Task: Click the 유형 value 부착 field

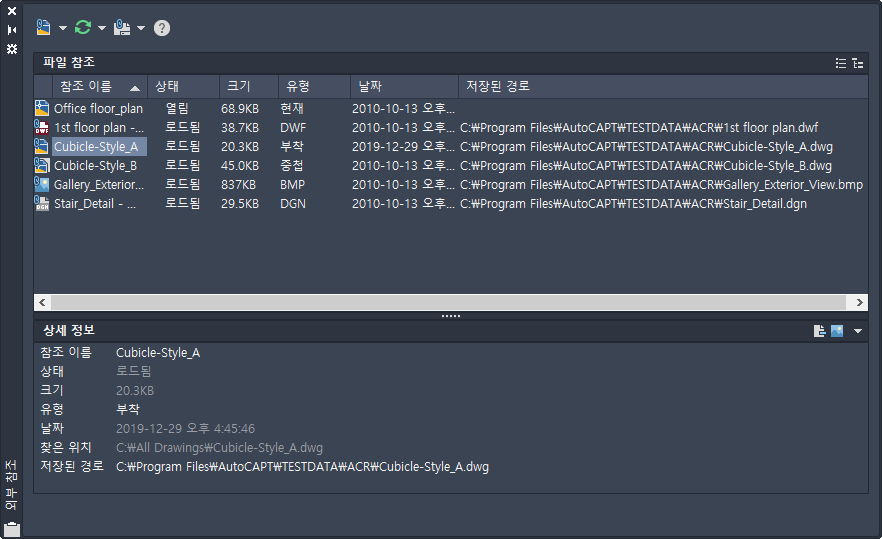Action: [128, 410]
